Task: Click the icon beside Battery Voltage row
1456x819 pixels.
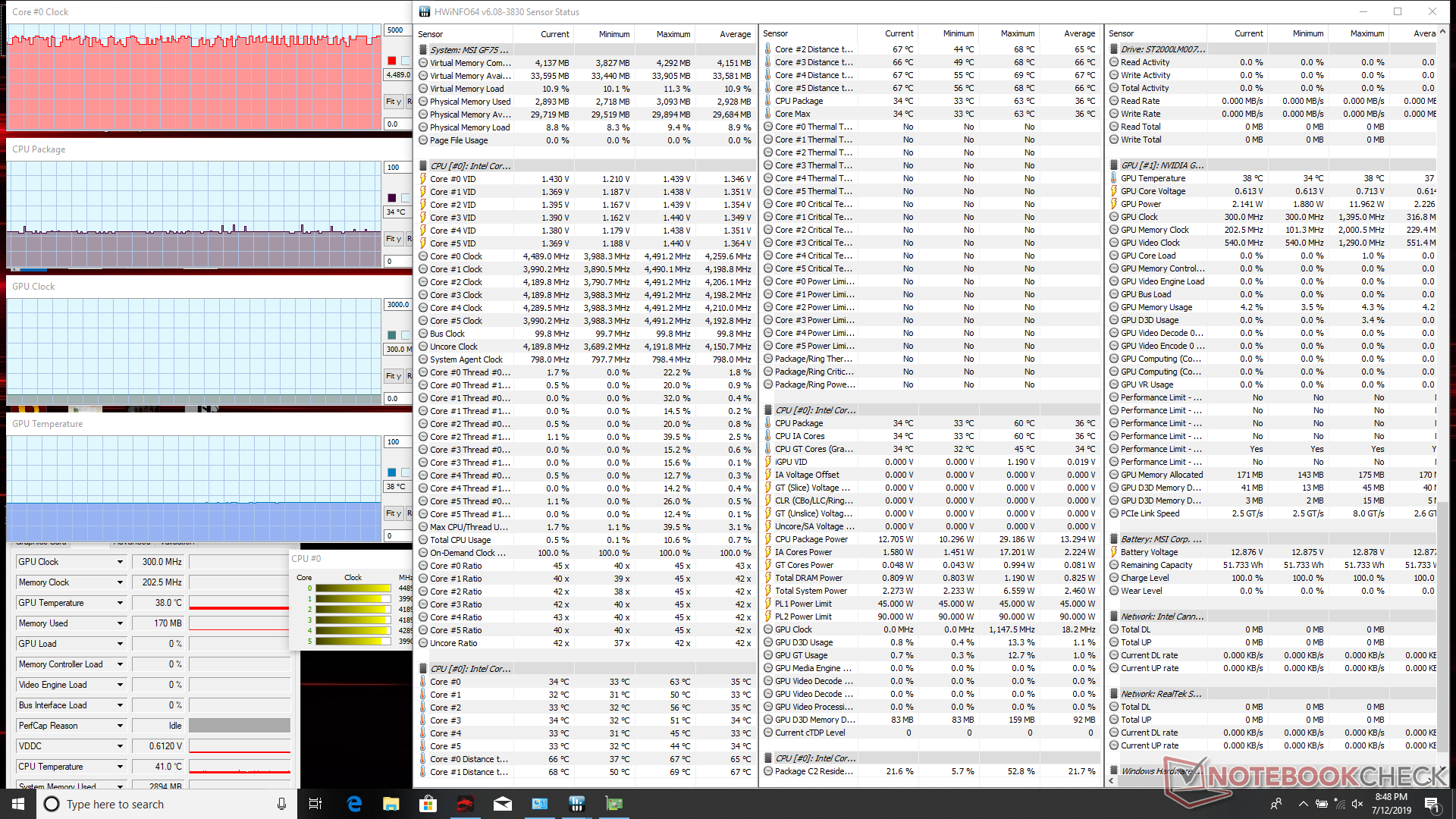Action: pyautogui.click(x=1114, y=552)
